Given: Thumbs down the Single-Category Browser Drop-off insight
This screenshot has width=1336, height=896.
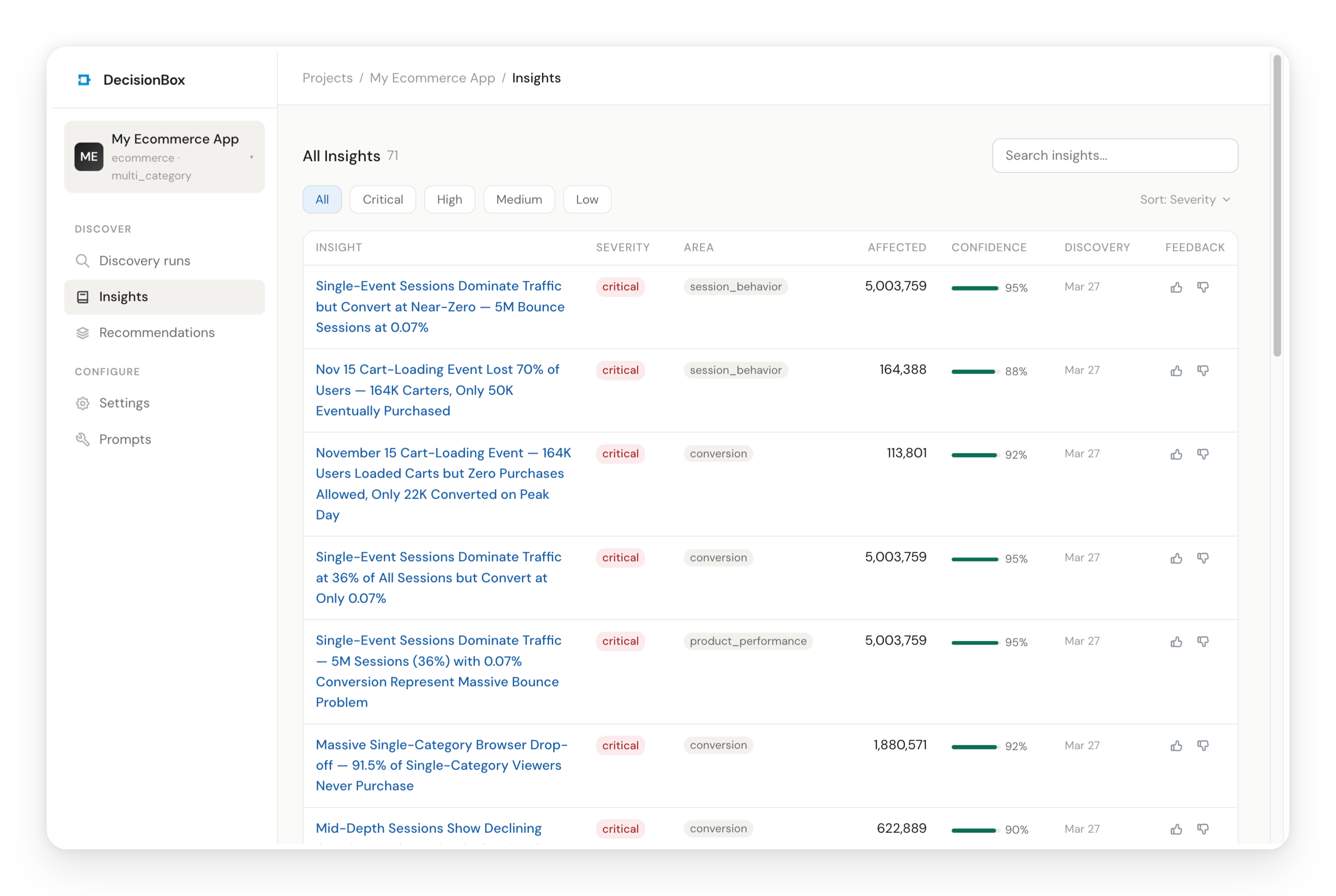Looking at the screenshot, I should (1203, 745).
